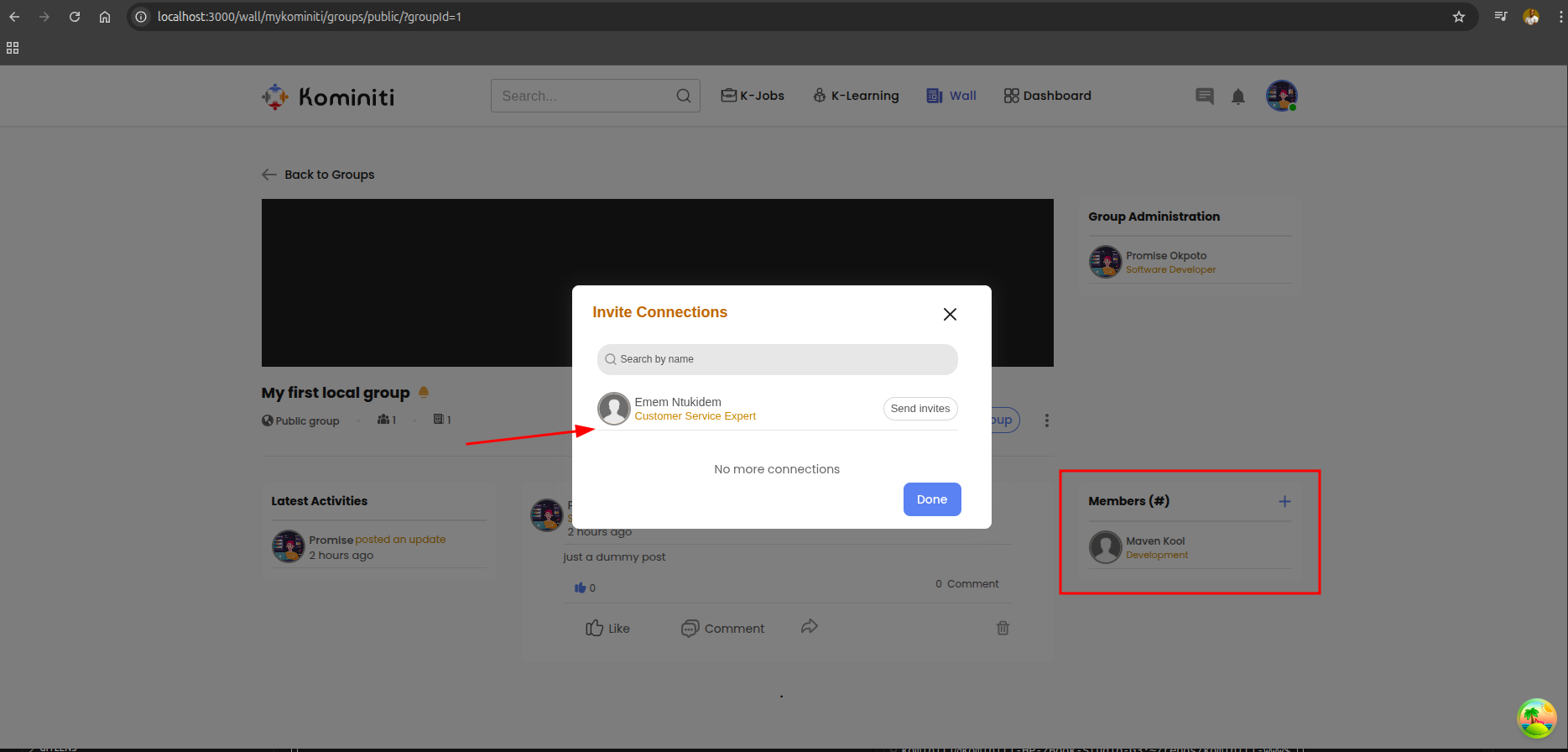Close the Invite Connections dialog

[x=950, y=314]
